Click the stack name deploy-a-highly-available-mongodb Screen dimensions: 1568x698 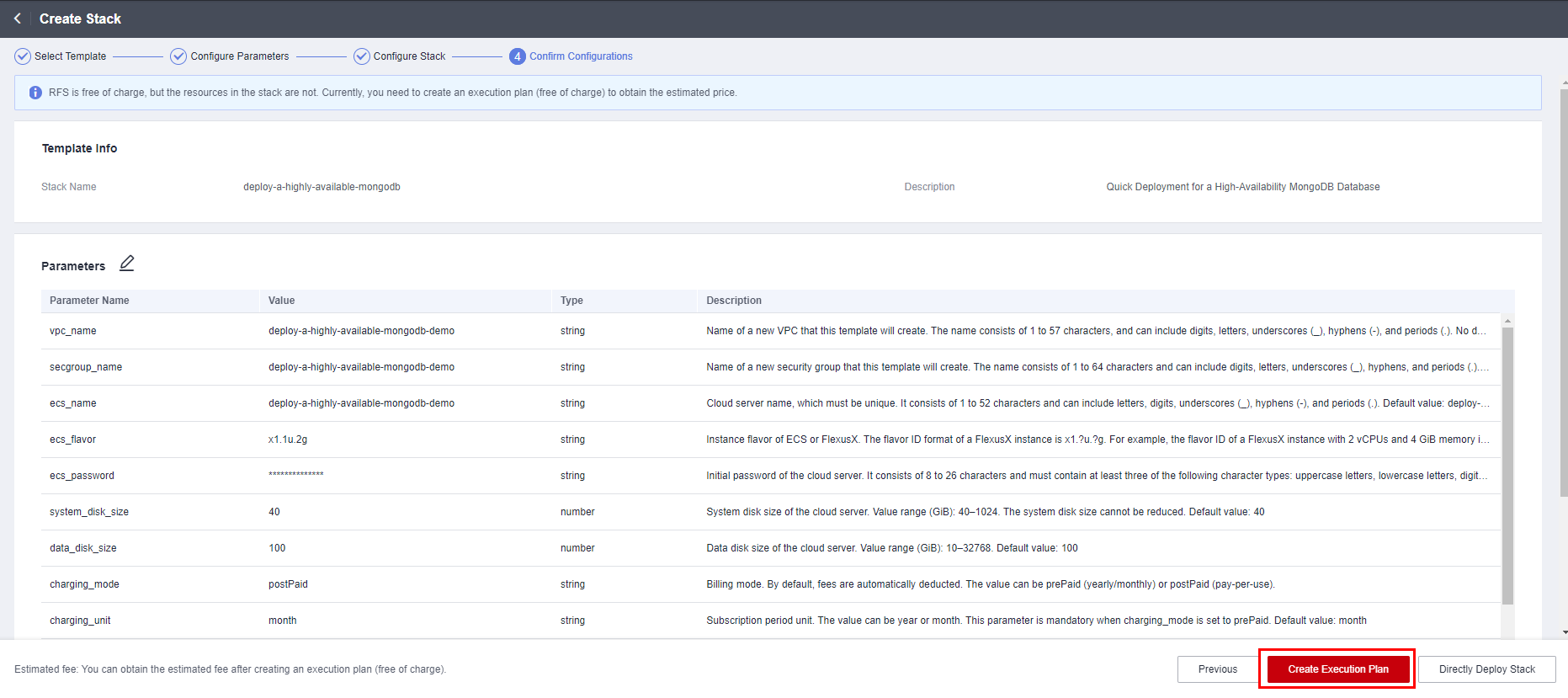pos(322,187)
